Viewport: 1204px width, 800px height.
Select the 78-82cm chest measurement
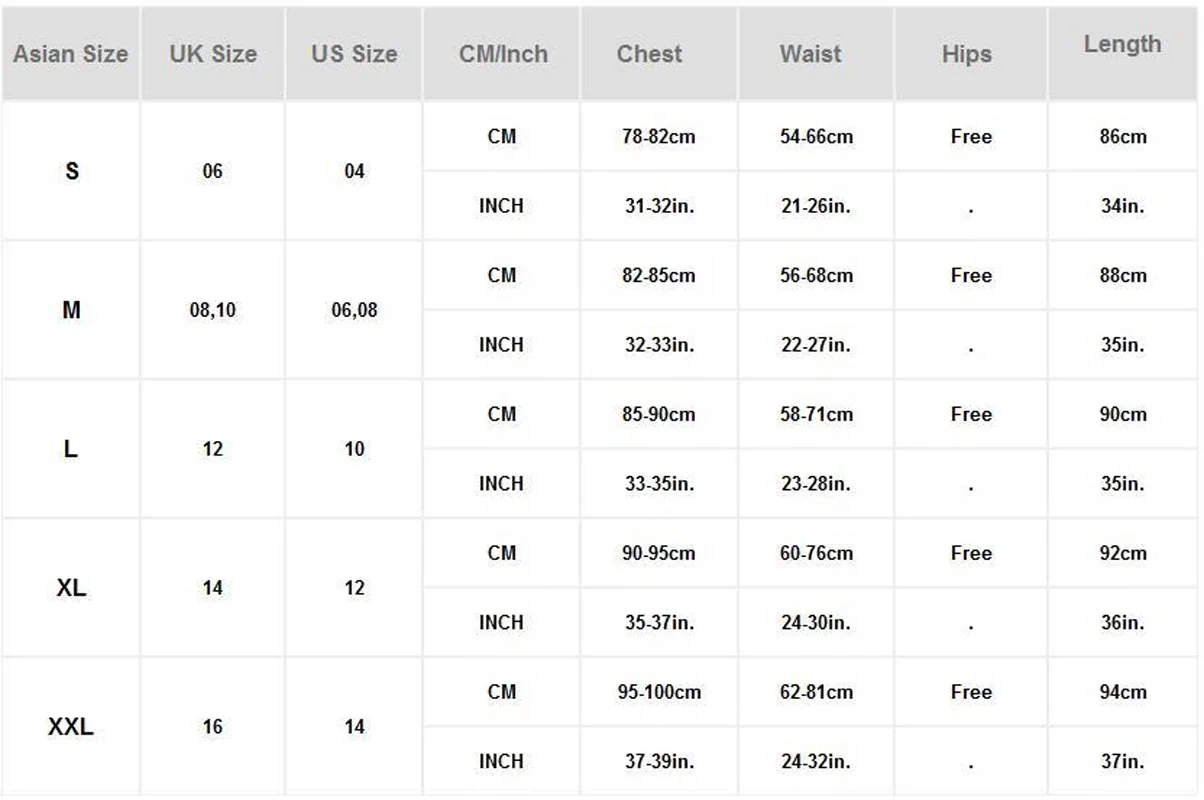pos(659,137)
